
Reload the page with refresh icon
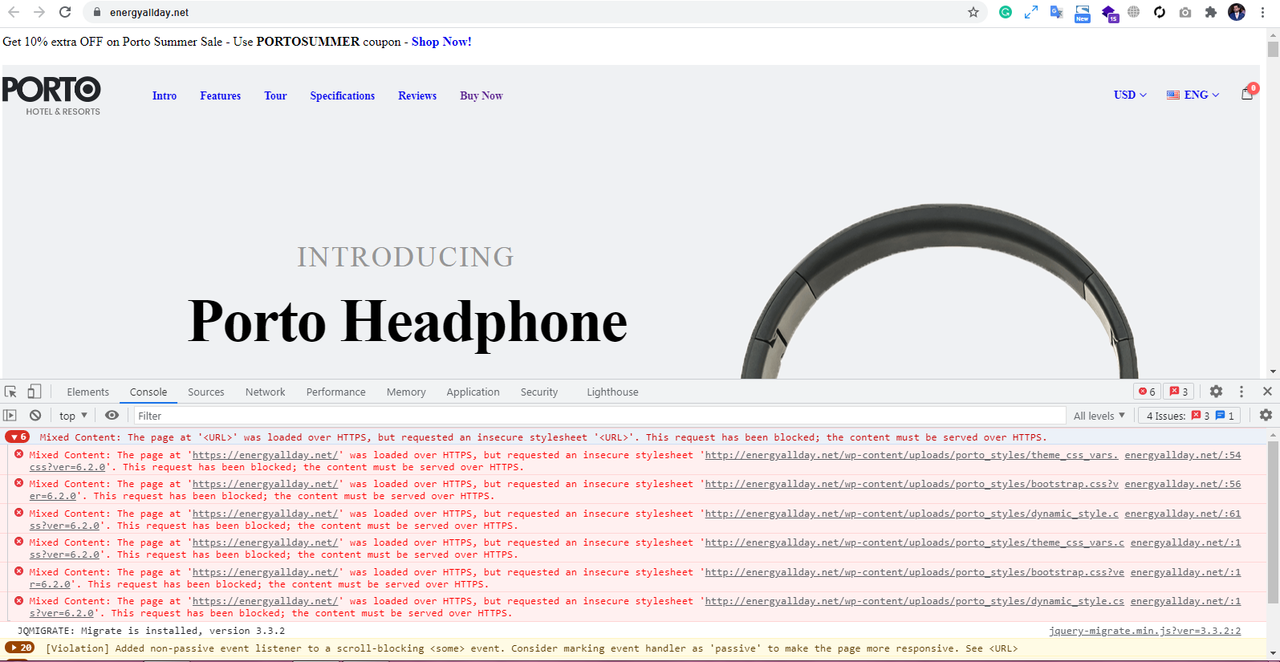tap(65, 12)
